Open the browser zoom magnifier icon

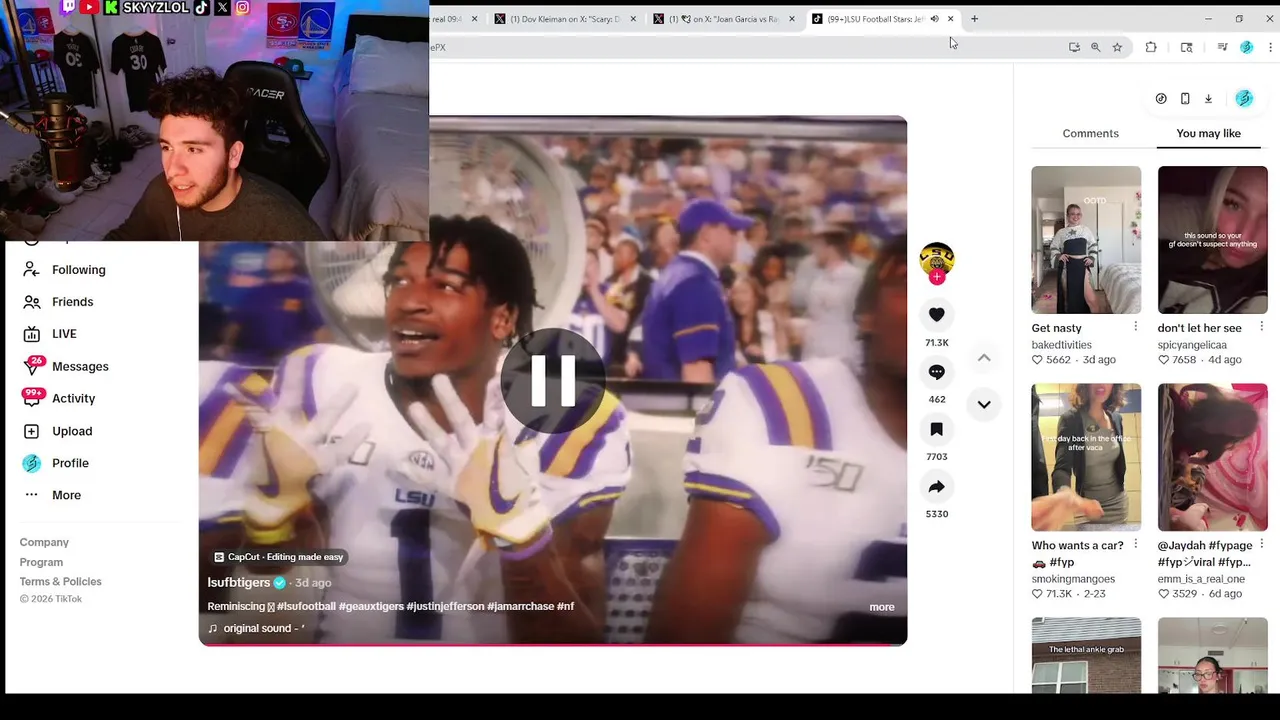tap(1095, 47)
